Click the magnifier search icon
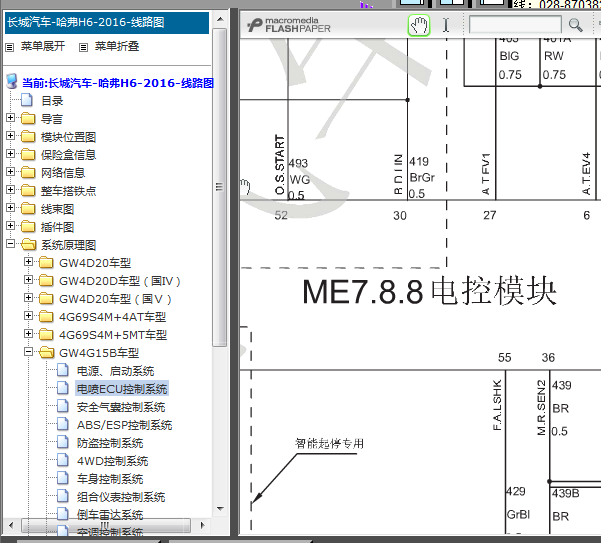Image resolution: width=601 pixels, height=543 pixels. 576,25
